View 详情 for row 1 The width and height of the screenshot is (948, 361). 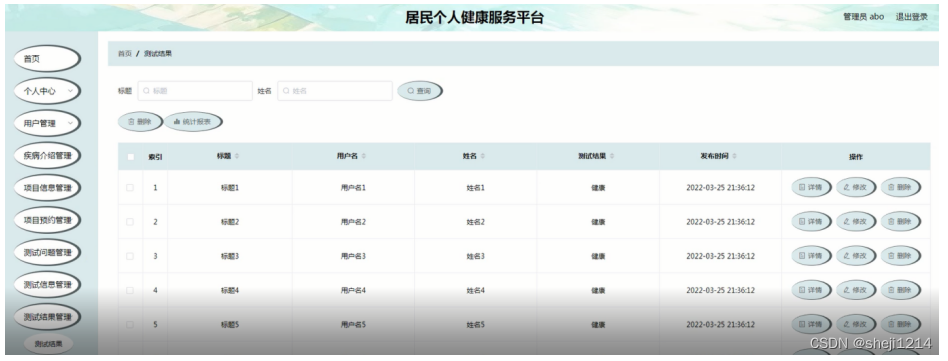tap(811, 187)
